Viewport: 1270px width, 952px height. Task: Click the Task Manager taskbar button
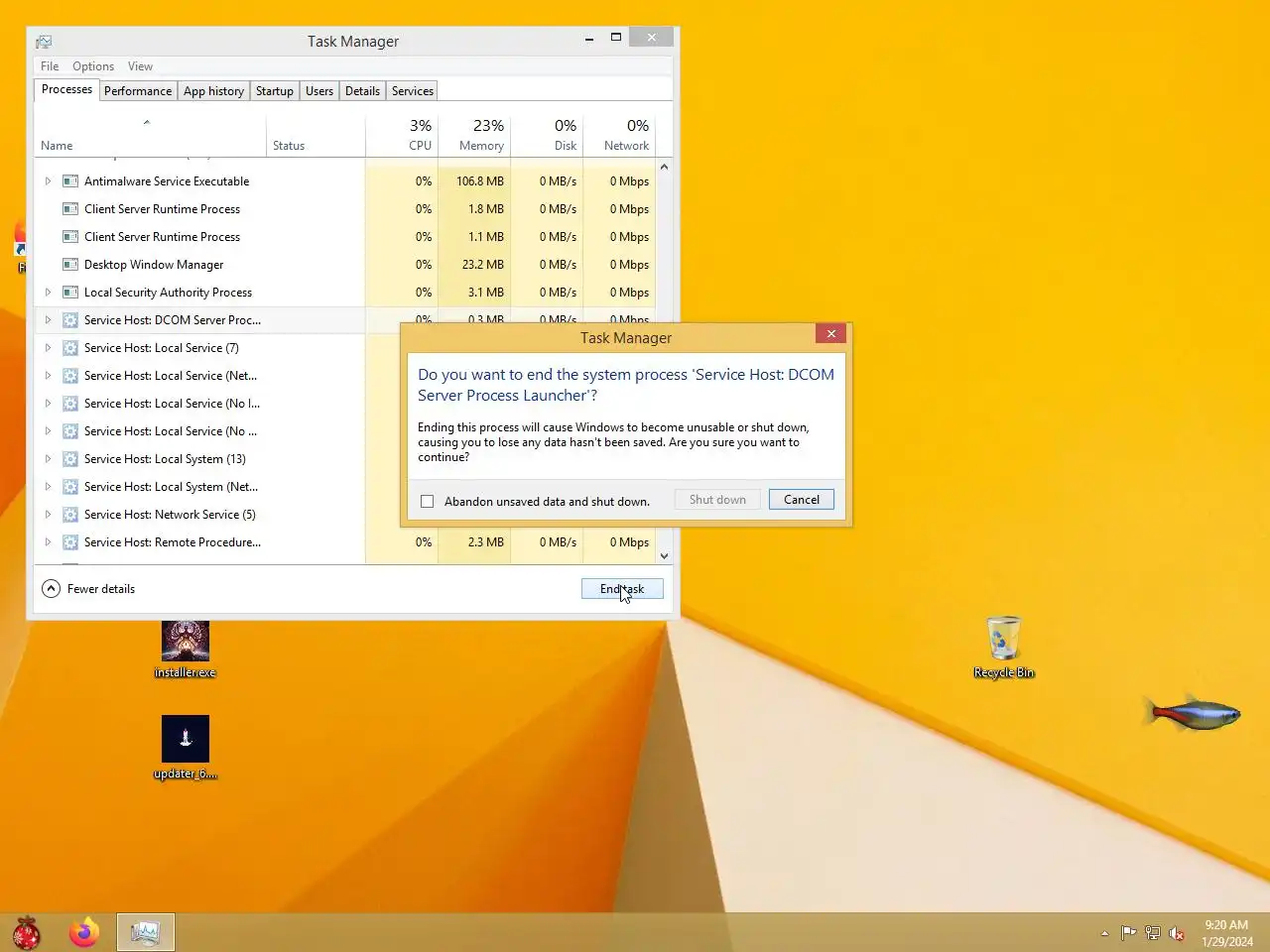click(x=146, y=932)
